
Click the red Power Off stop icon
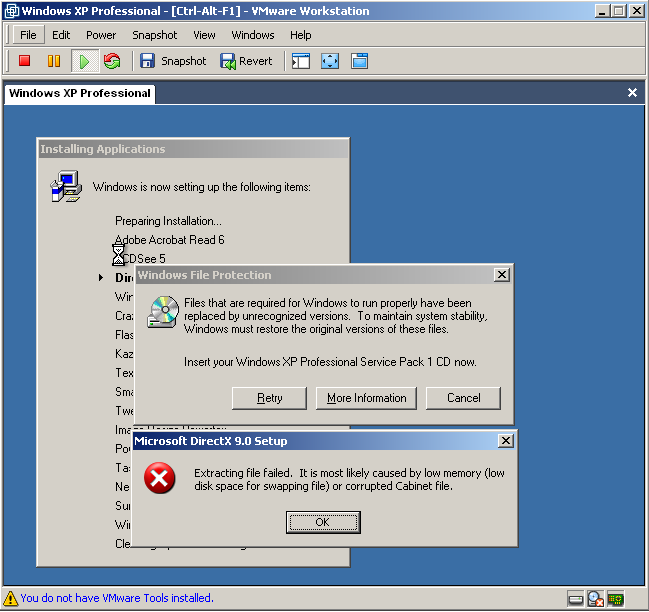click(x=24, y=61)
